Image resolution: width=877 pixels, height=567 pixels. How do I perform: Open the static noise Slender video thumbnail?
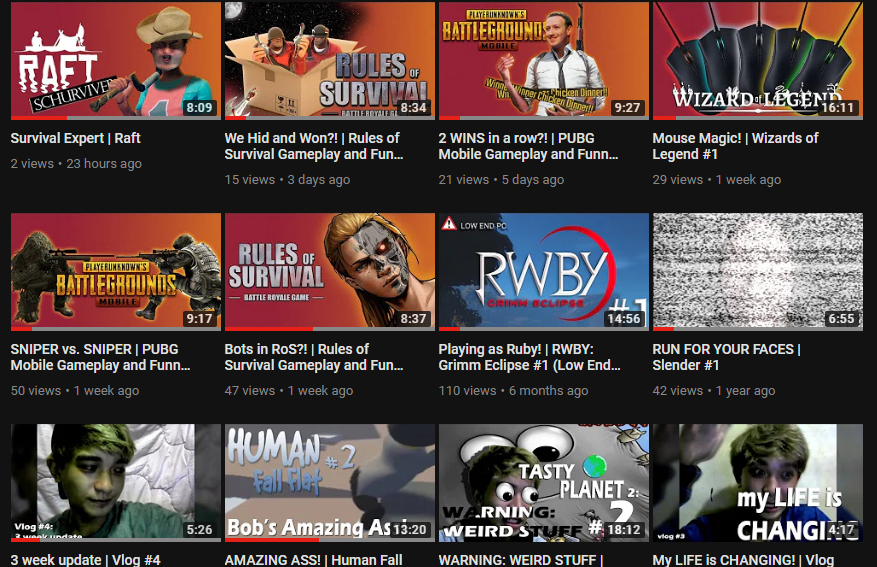[x=757, y=272]
